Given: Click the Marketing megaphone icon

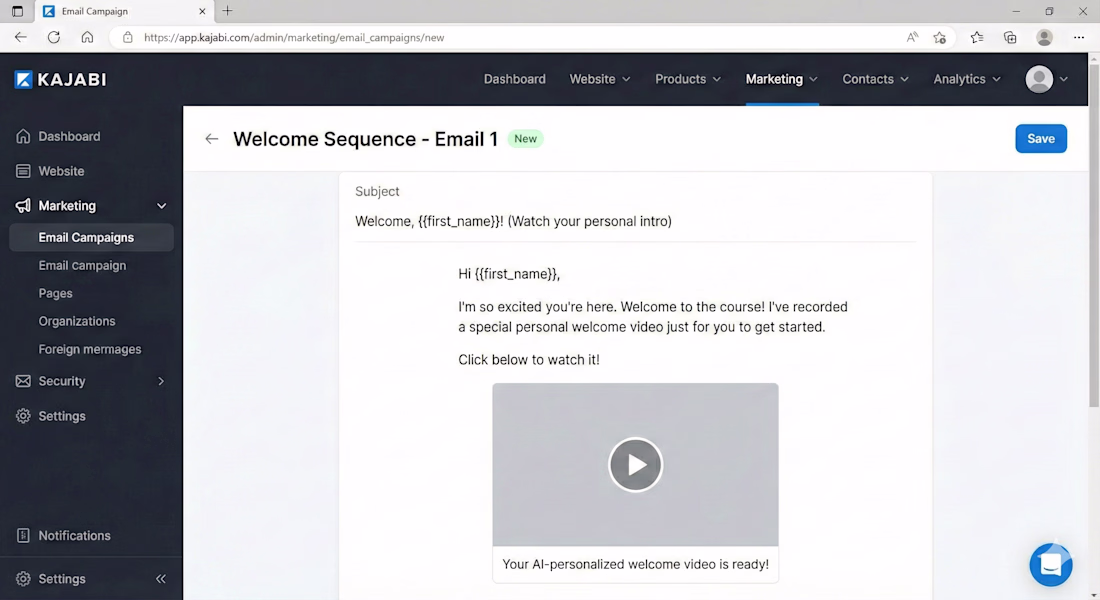Looking at the screenshot, I should (23, 206).
